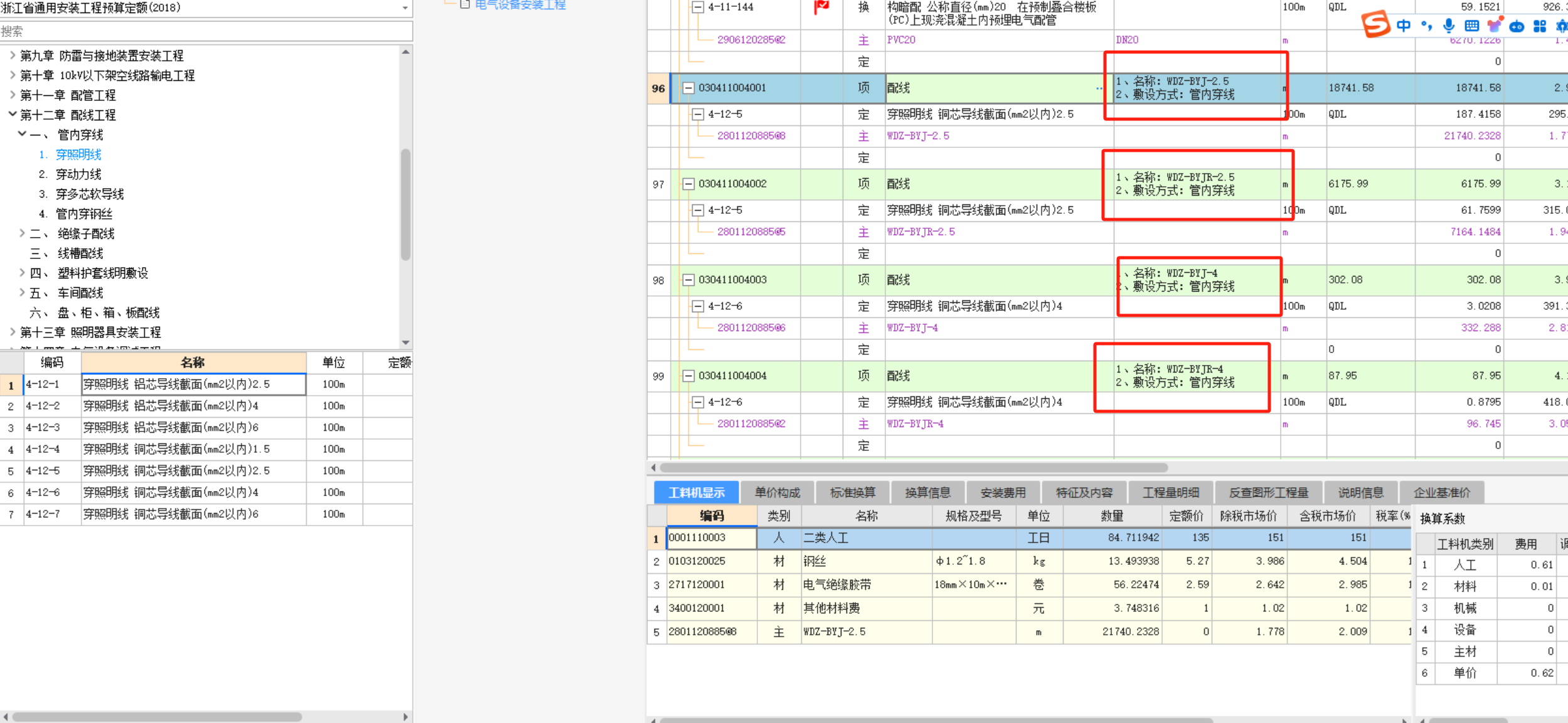Click the Sogou input method logo
1568x723 pixels.
pos(1375,24)
